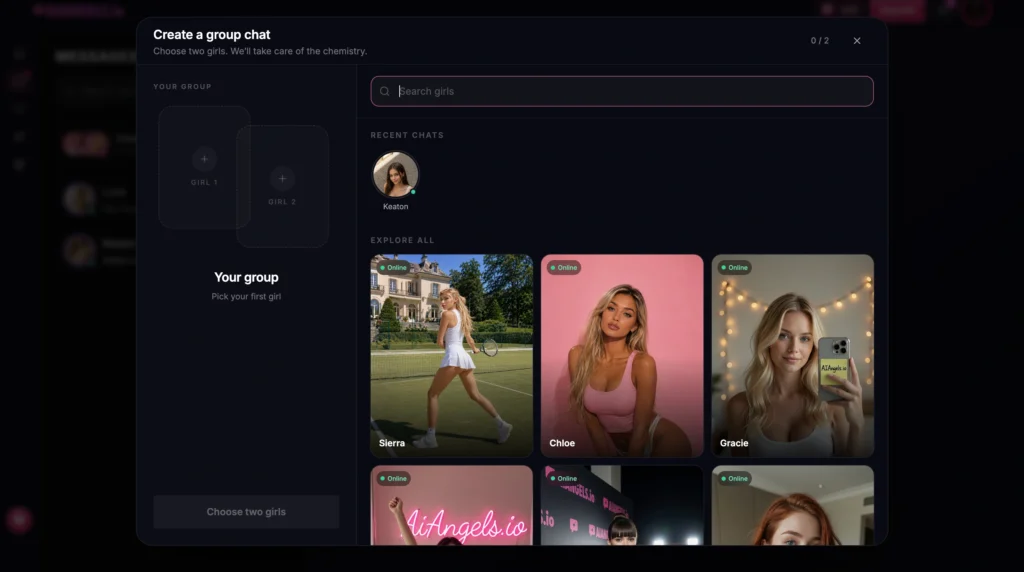Viewport: 1024px width, 572px height.
Task: Select the red-haired girl card
Action: (x=793, y=505)
